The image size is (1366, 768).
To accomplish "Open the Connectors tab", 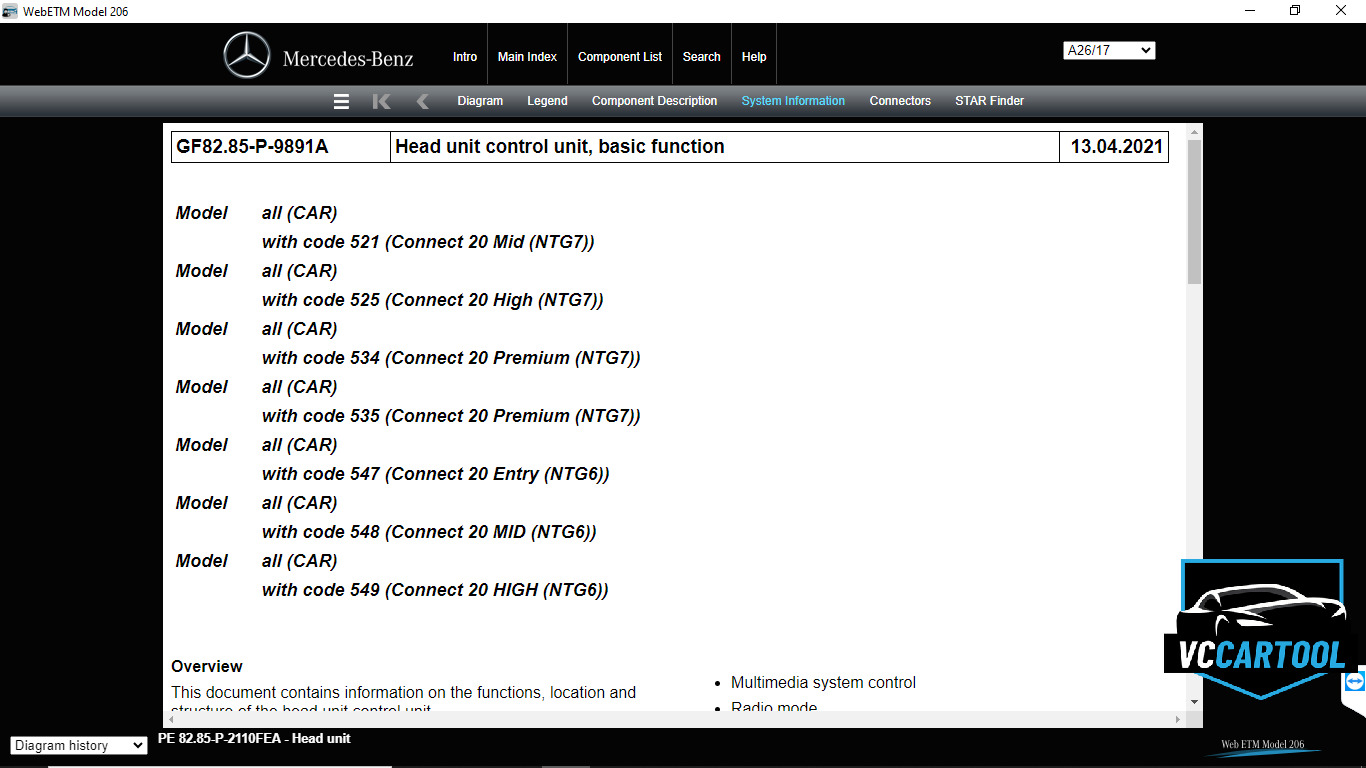I will [900, 100].
